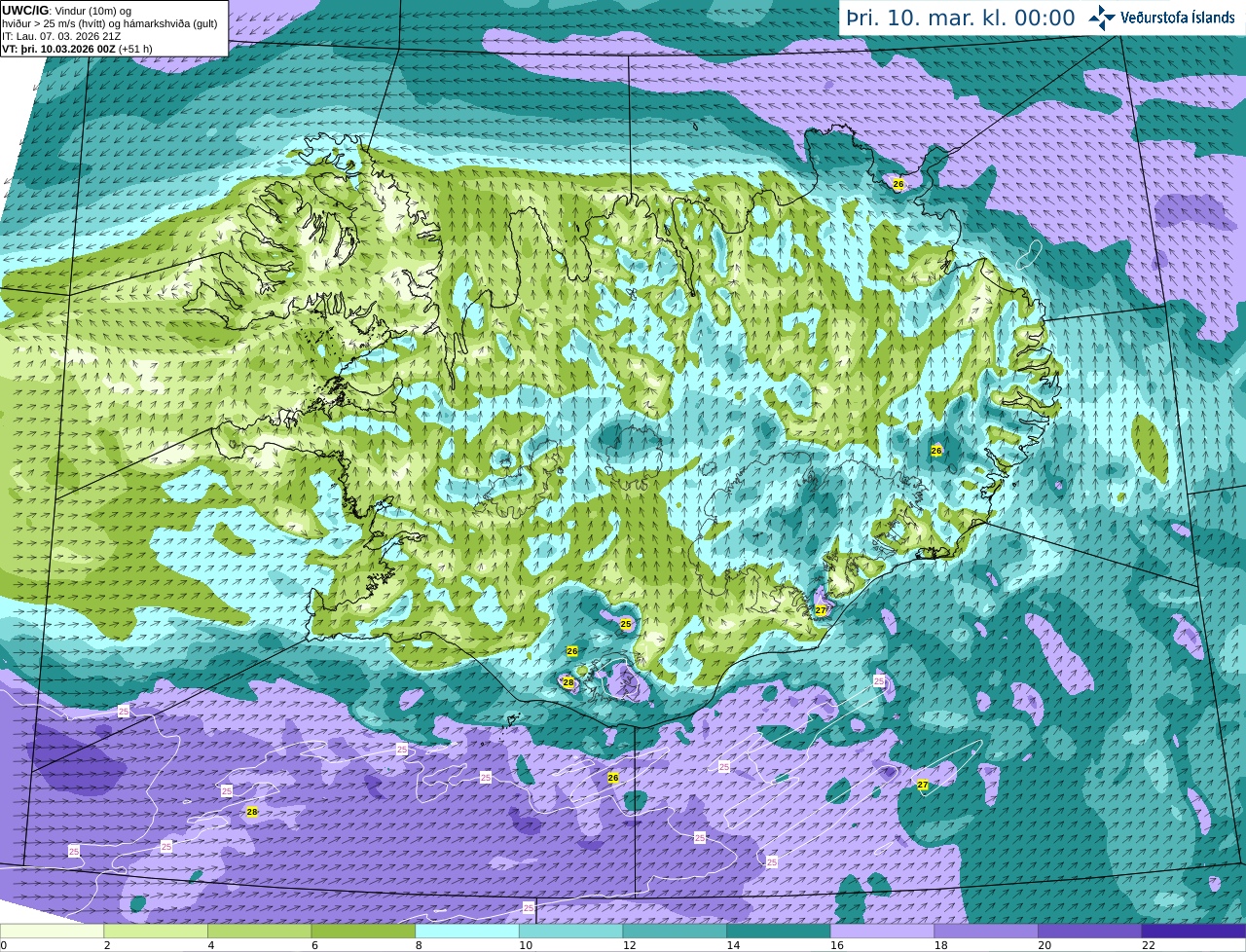Click the lavender 16–18 legend swatch
This screenshot has height=952, width=1246.
[x=883, y=932]
